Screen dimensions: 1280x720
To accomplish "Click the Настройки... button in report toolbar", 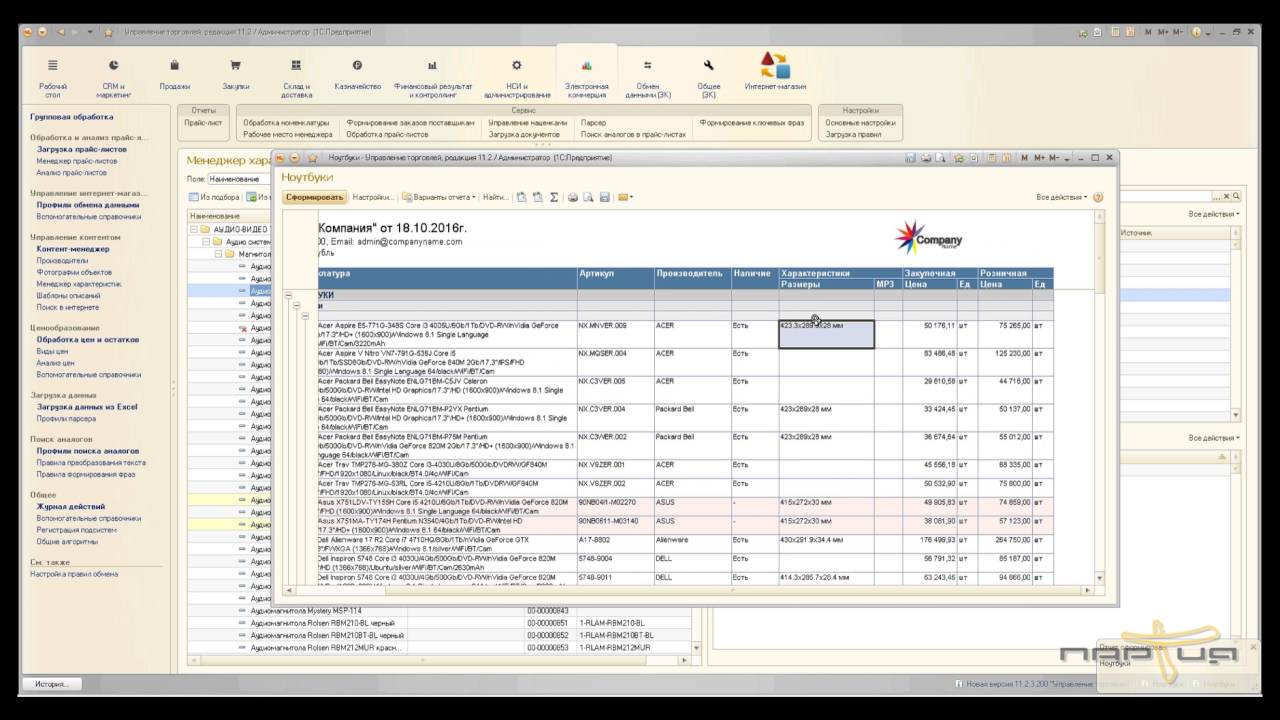I will [374, 197].
